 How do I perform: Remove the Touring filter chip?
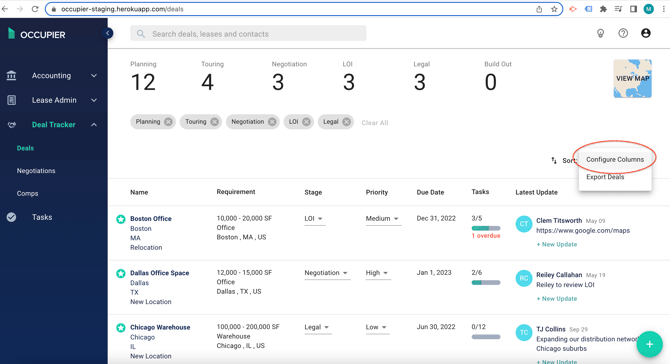pos(215,122)
